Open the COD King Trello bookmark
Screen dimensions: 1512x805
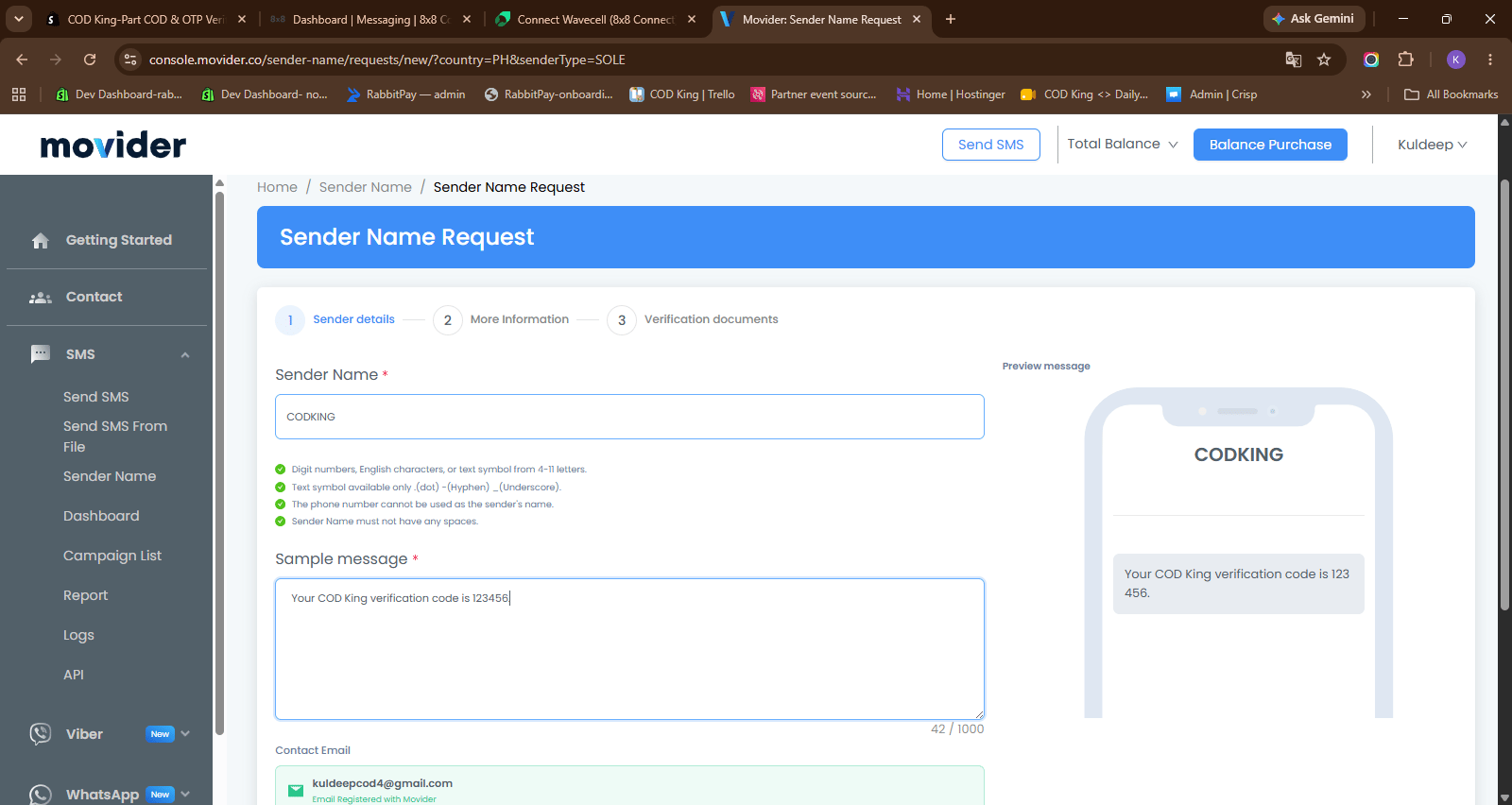[x=682, y=94]
